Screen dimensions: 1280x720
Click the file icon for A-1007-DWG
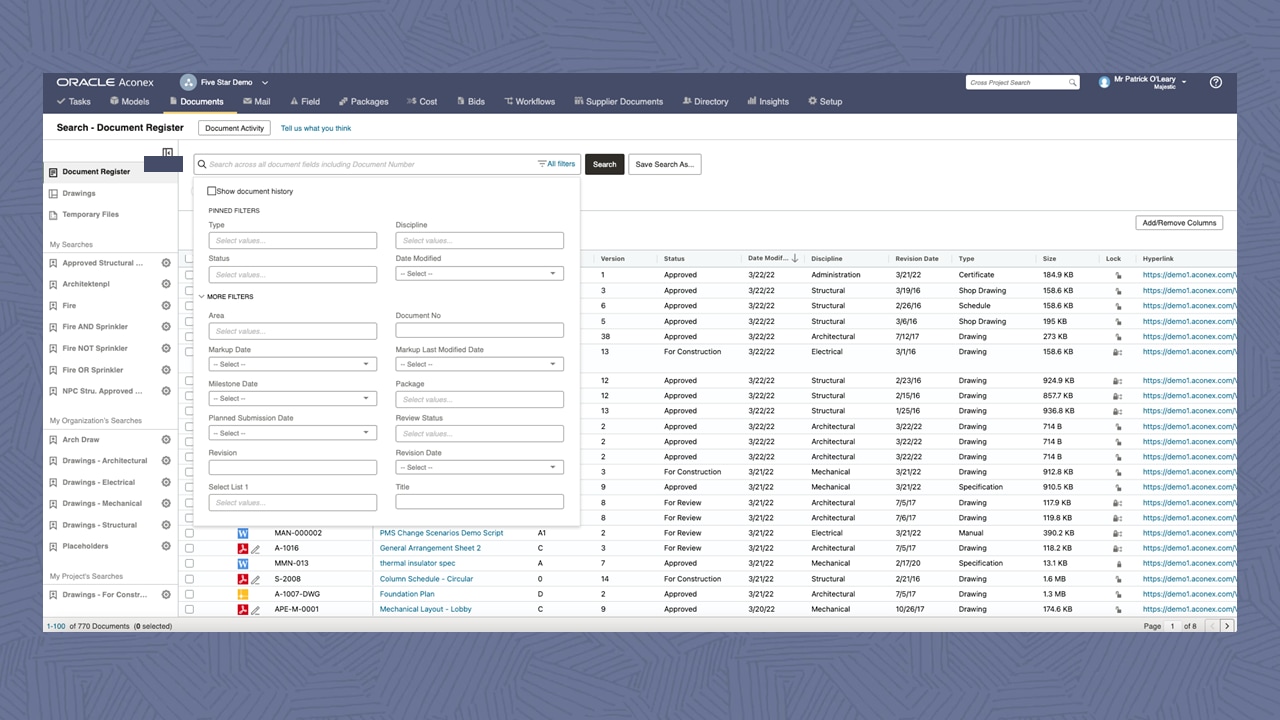(242, 594)
